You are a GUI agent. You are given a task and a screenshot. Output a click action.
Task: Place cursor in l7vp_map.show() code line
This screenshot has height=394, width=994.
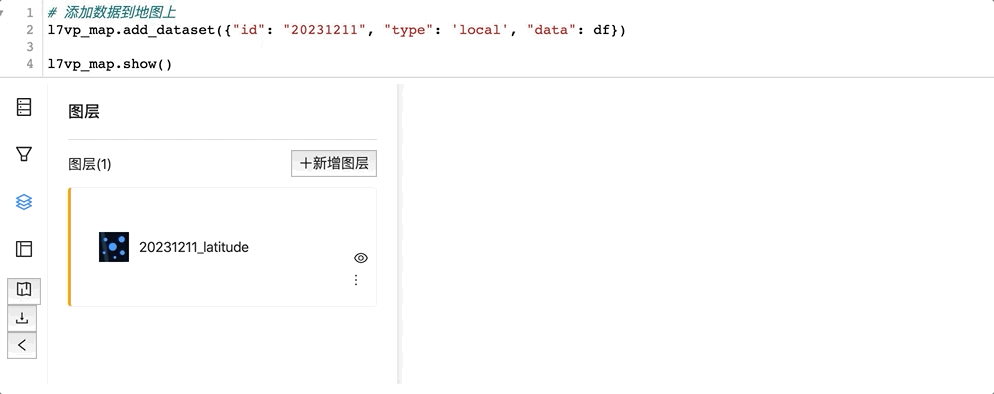point(110,64)
